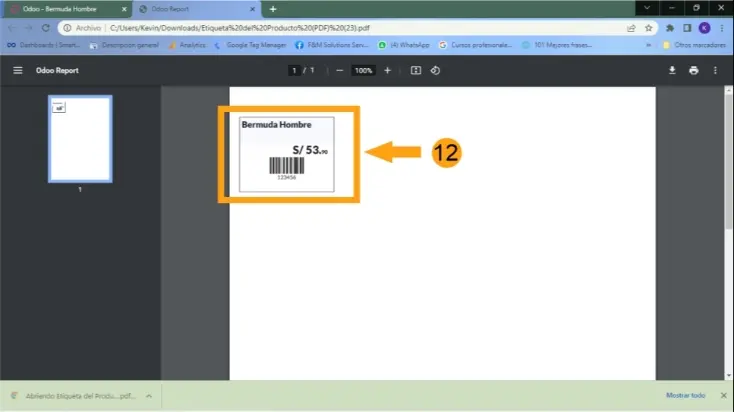Screen dimensions: 734x412
Task: Click the page number input field
Action: click(x=294, y=71)
